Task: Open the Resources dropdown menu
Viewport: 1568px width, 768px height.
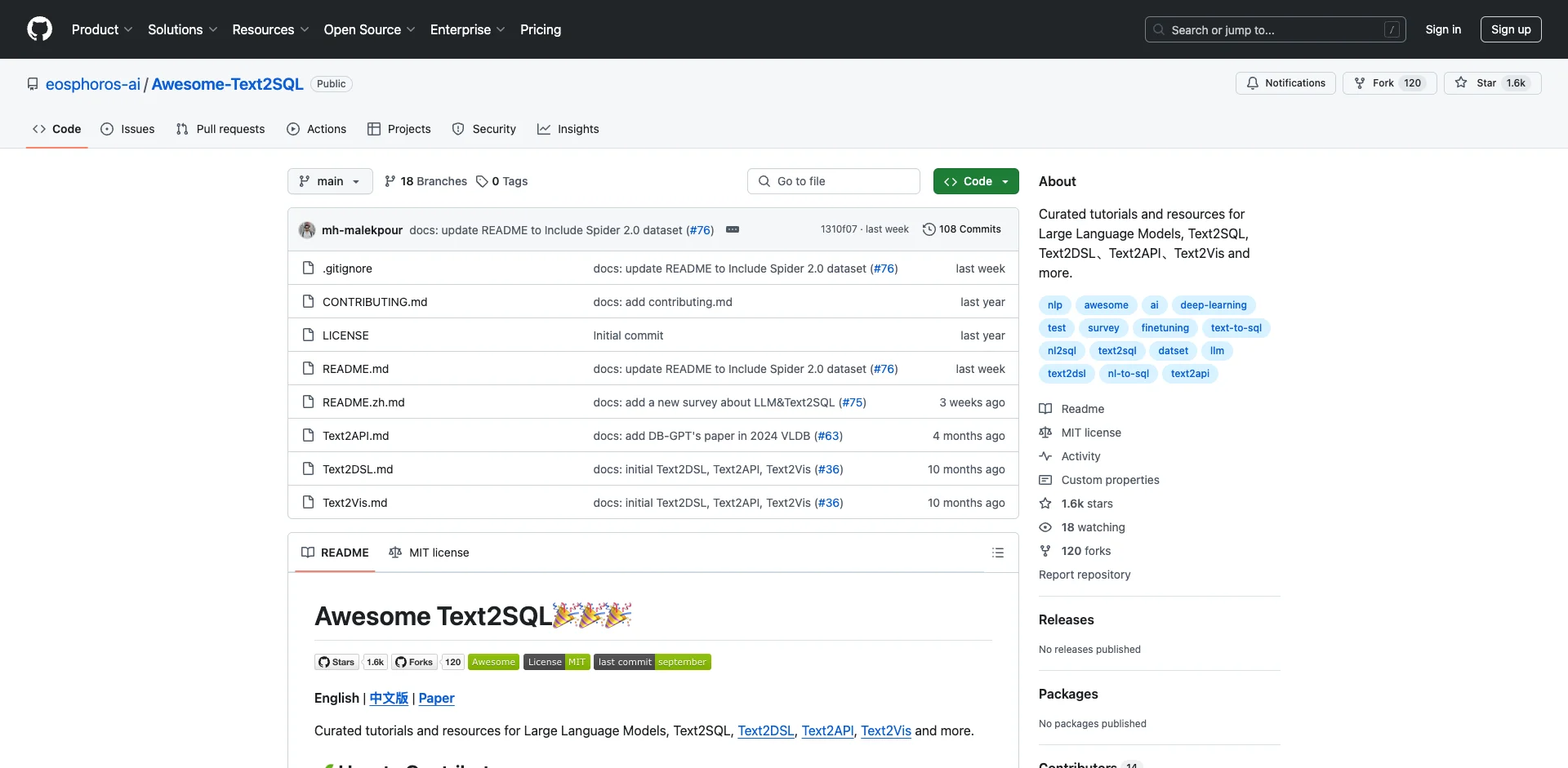Action: (270, 29)
